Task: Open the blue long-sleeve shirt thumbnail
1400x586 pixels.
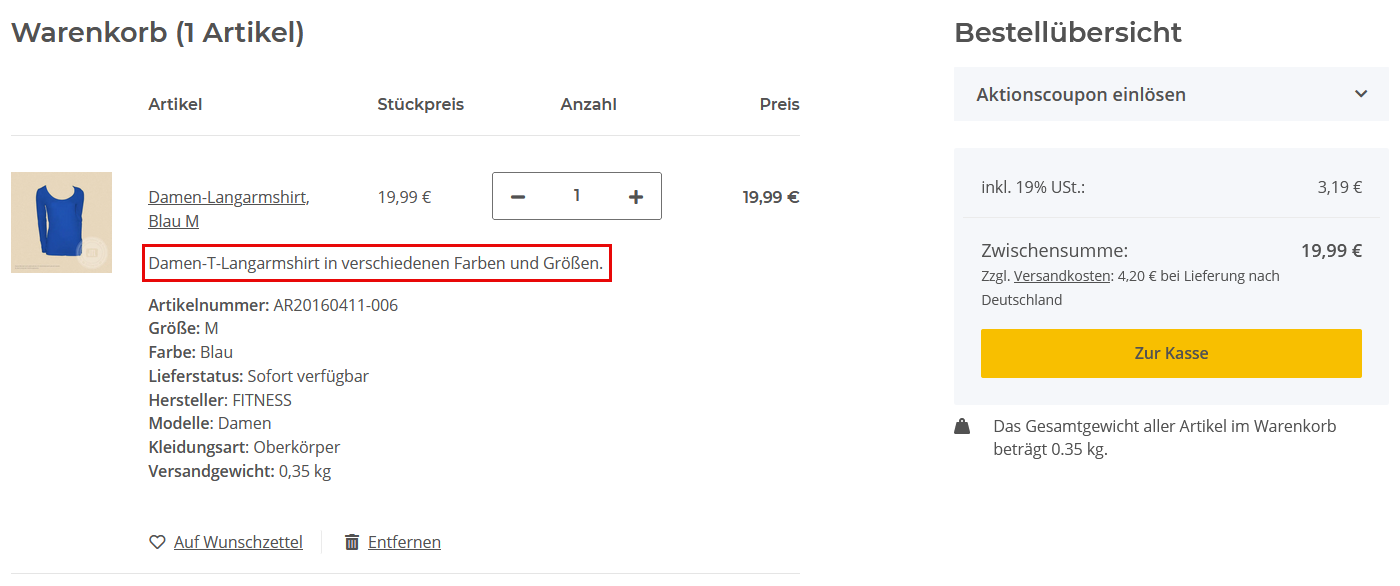Action: coord(61,222)
